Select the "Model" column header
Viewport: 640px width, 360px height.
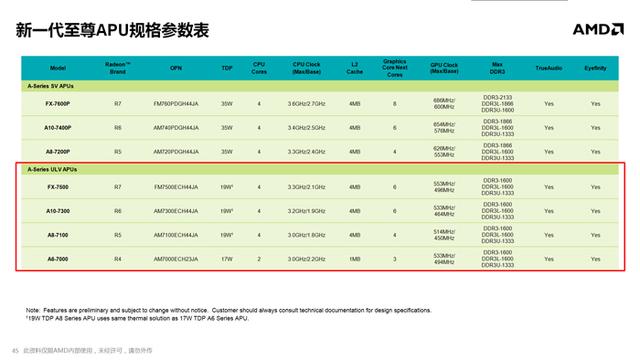pyautogui.click(x=58, y=68)
